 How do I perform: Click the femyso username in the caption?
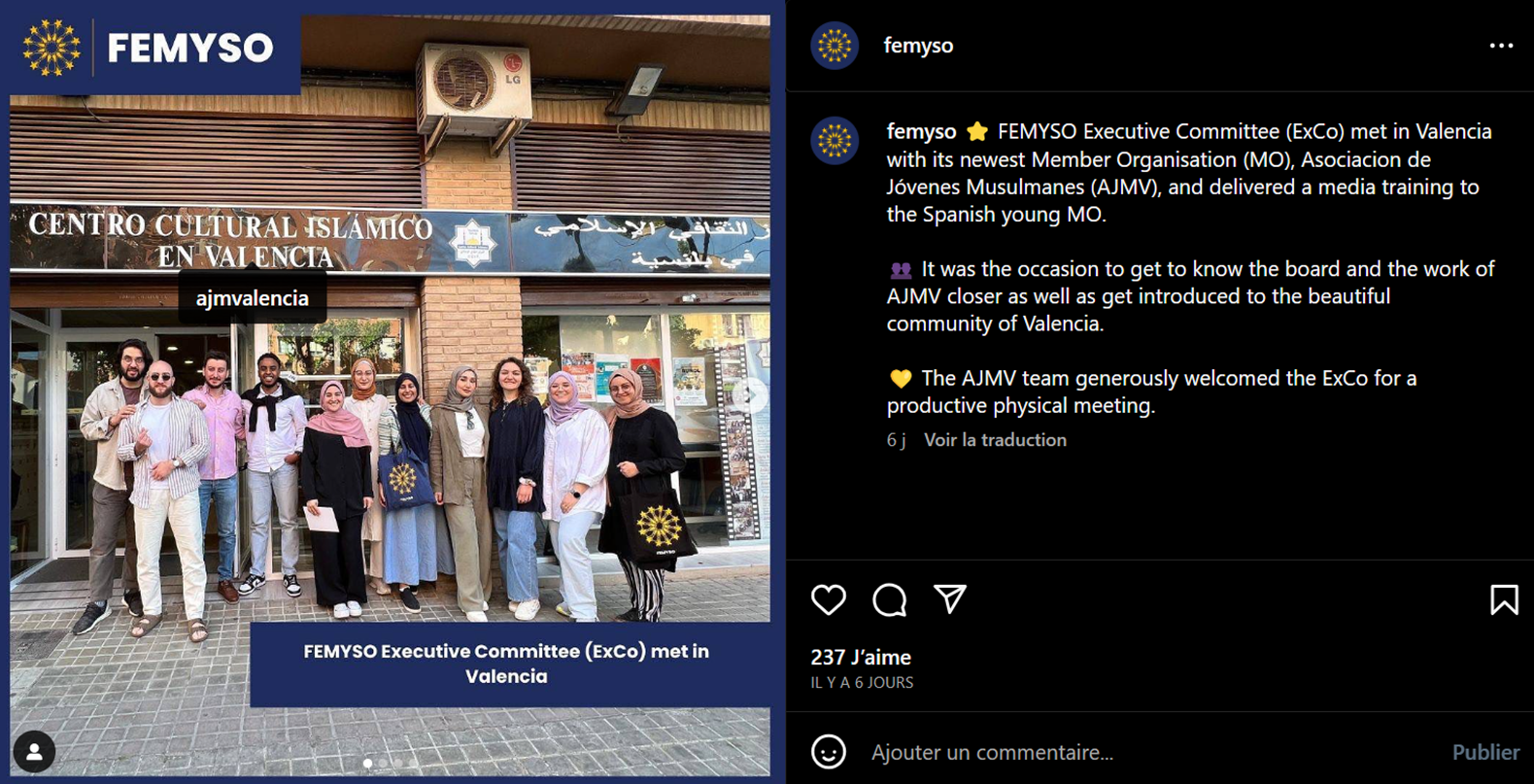click(x=921, y=131)
